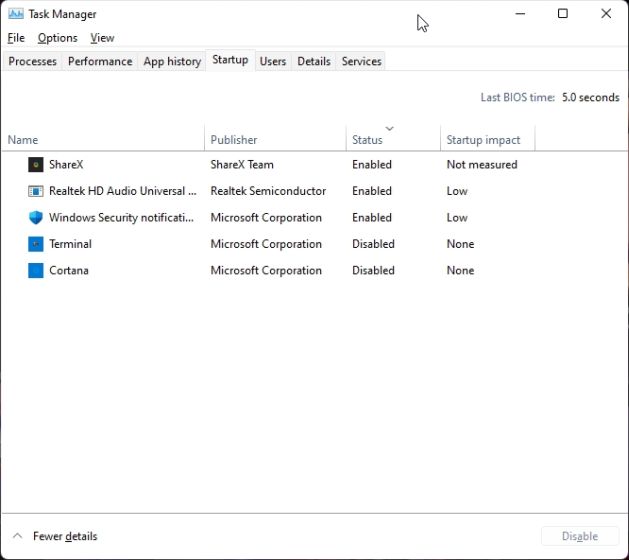Select the Terminal startup entry name
Viewport: 629px width, 560px height.
click(x=70, y=244)
